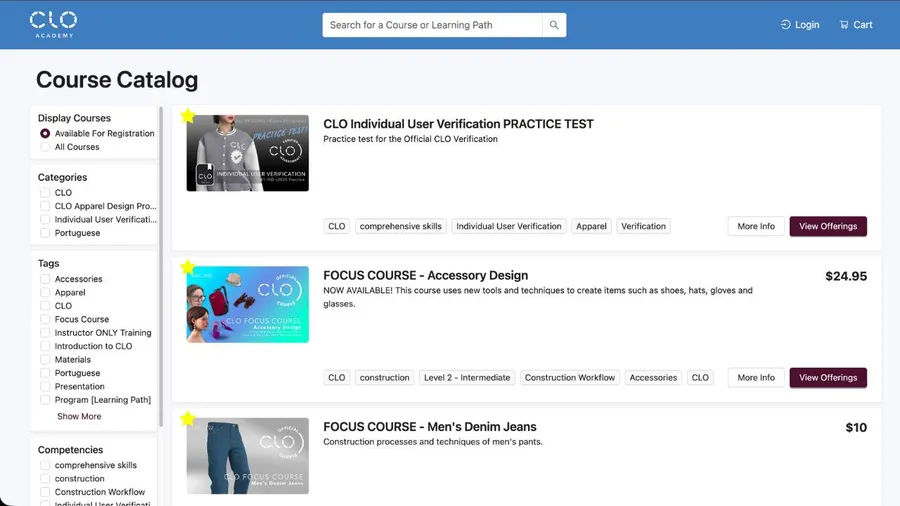Screen dimensions: 900x506
Task: Check the CLO Apparel Design Pro category
Action: (45, 206)
